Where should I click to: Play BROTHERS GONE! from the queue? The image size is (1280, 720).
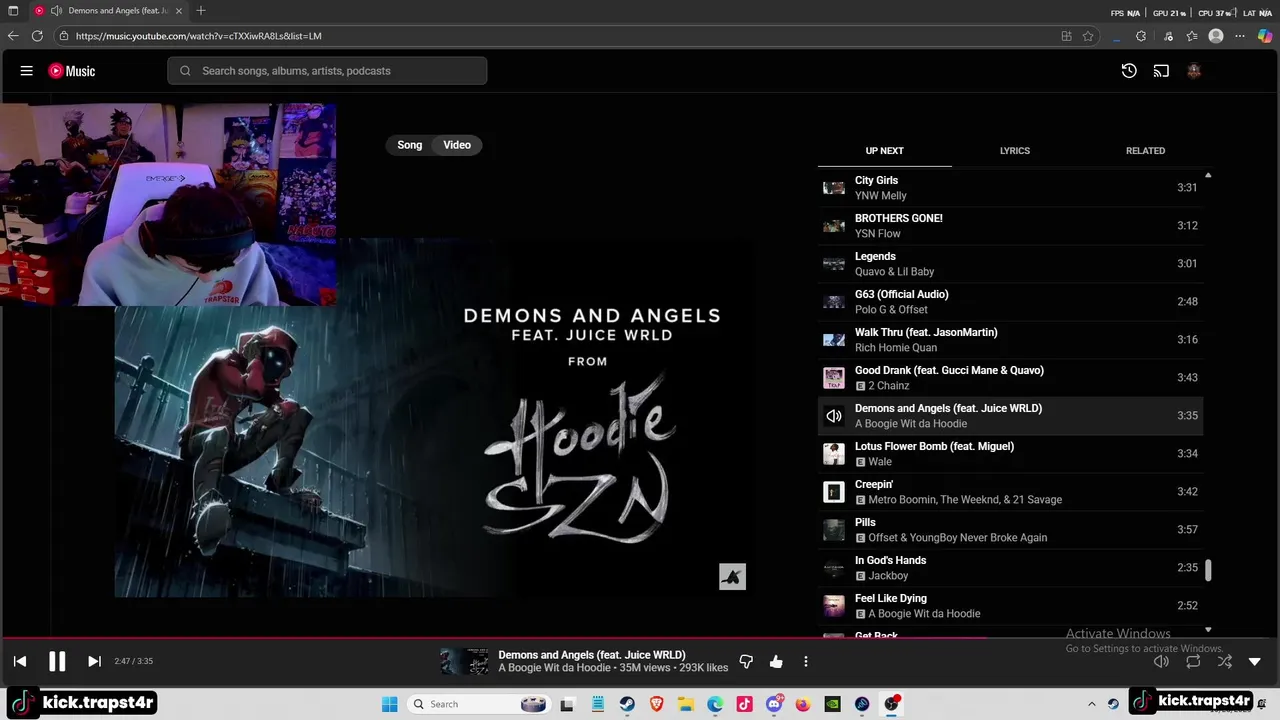pos(1010,226)
